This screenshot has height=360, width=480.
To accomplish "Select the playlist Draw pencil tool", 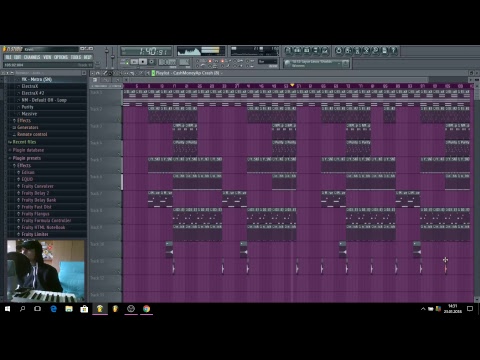I will point(105,73).
